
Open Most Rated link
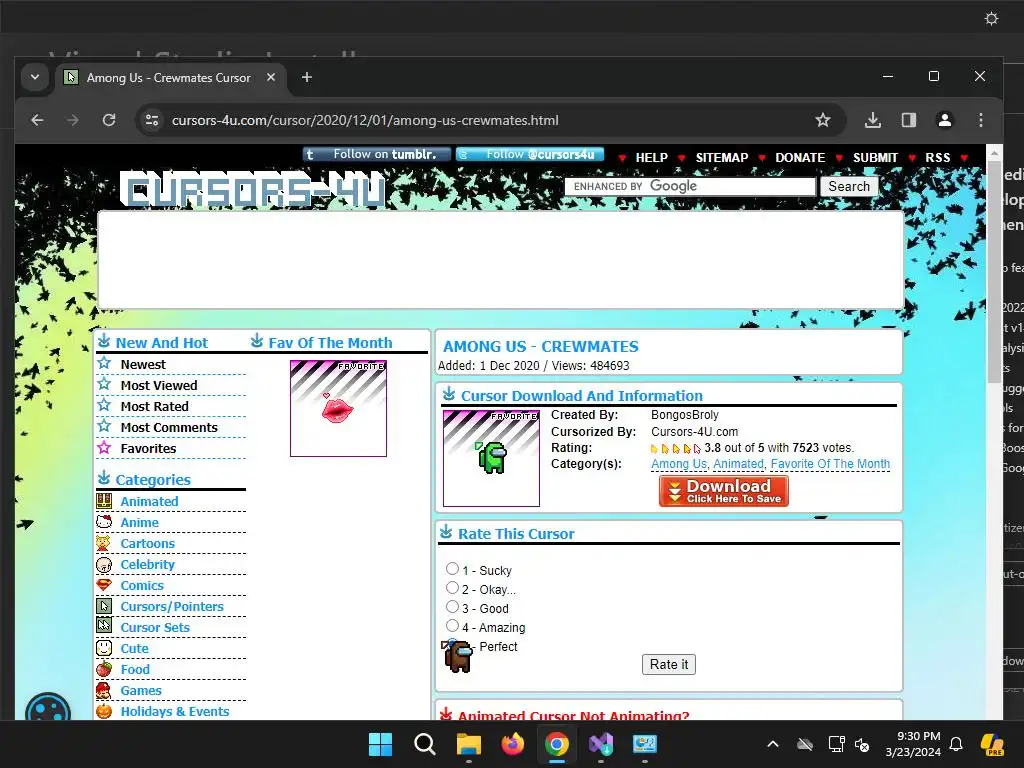[x=154, y=406]
